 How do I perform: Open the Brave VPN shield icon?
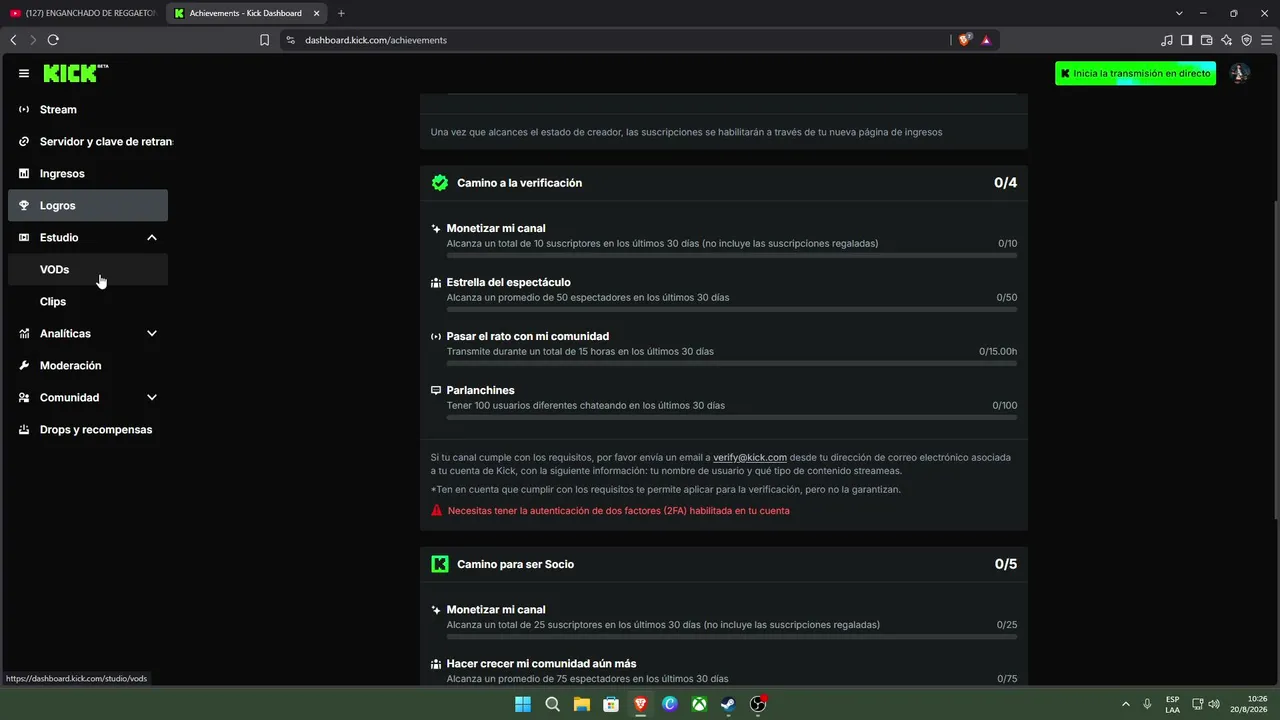(1247, 40)
